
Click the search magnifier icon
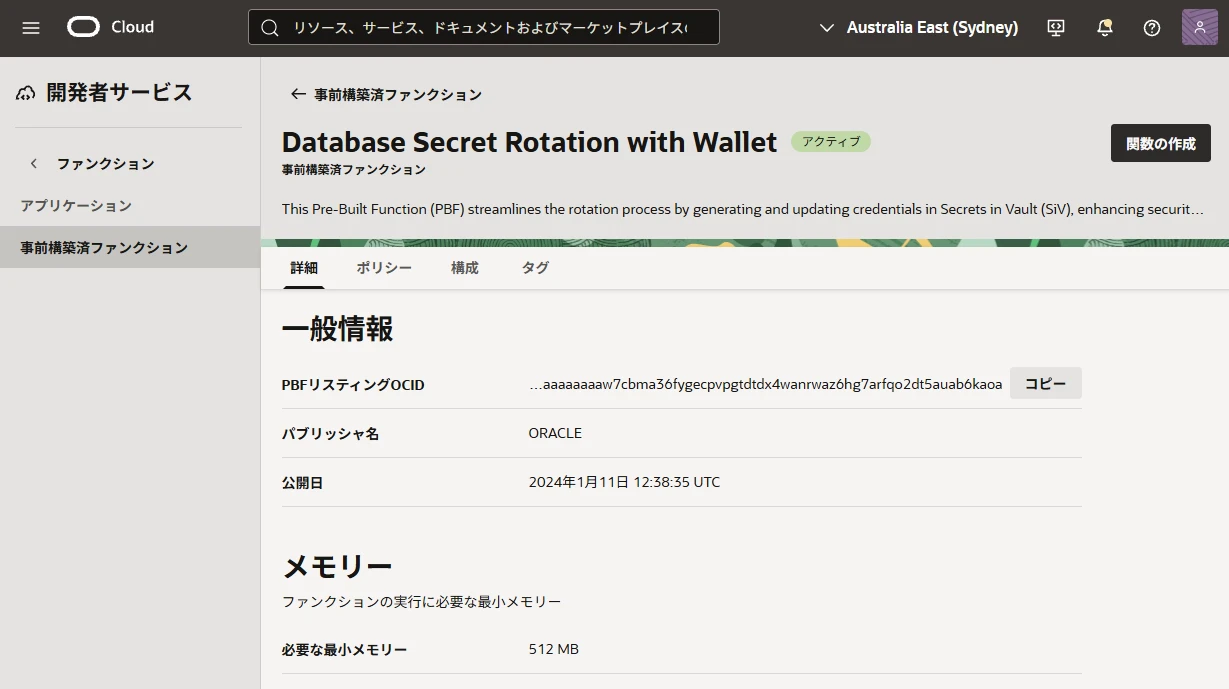[270, 28]
